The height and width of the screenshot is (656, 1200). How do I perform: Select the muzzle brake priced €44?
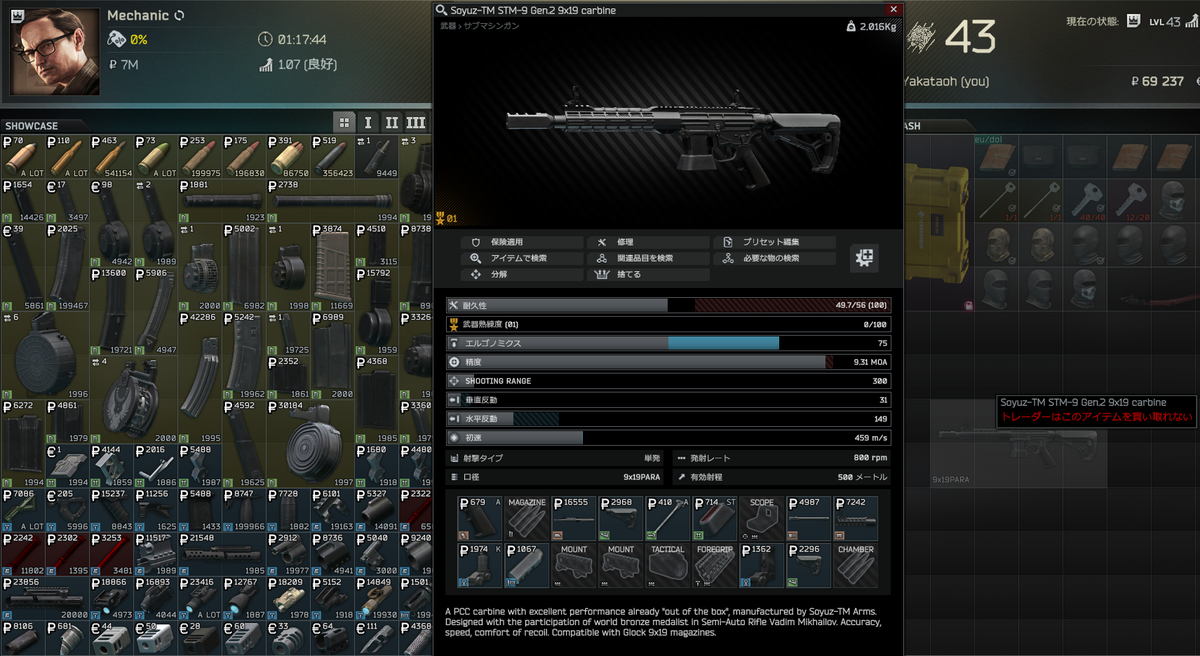click(111, 637)
